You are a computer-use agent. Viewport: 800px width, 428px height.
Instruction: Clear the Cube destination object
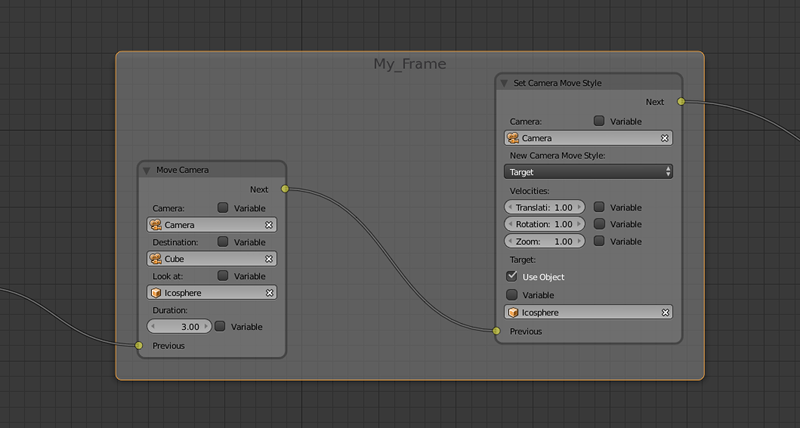coord(268,259)
